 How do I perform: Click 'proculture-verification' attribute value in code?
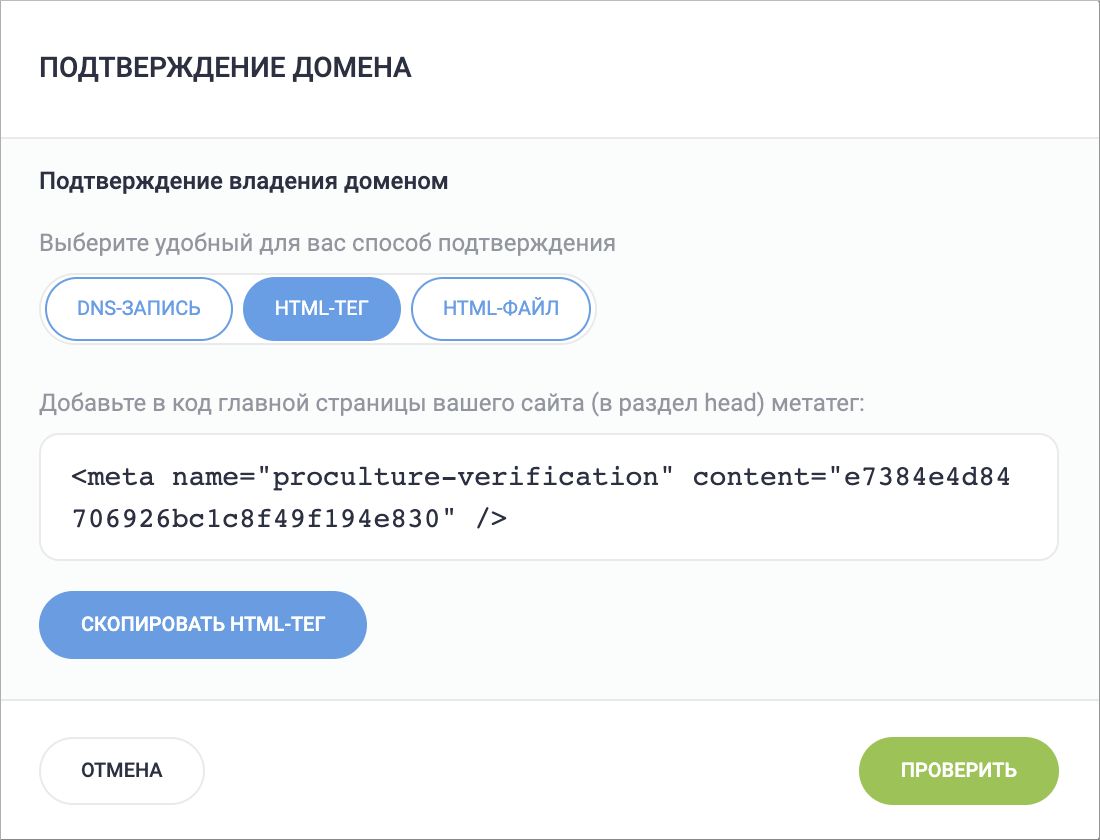(x=466, y=477)
